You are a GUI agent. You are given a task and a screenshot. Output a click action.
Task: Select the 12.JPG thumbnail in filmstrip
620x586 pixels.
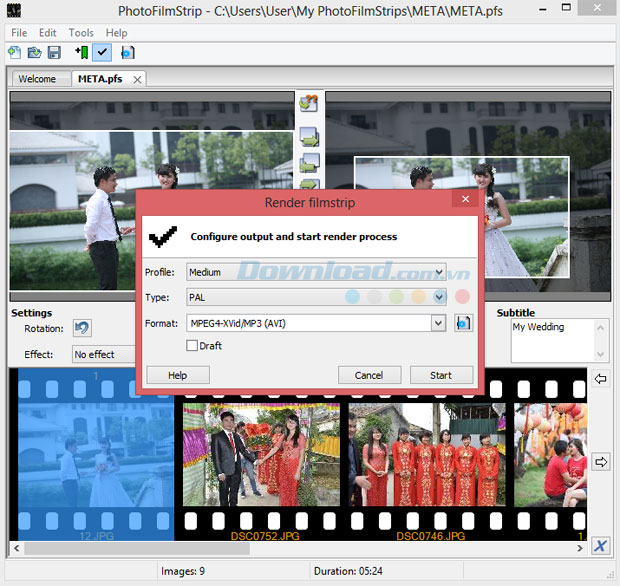click(x=96, y=455)
